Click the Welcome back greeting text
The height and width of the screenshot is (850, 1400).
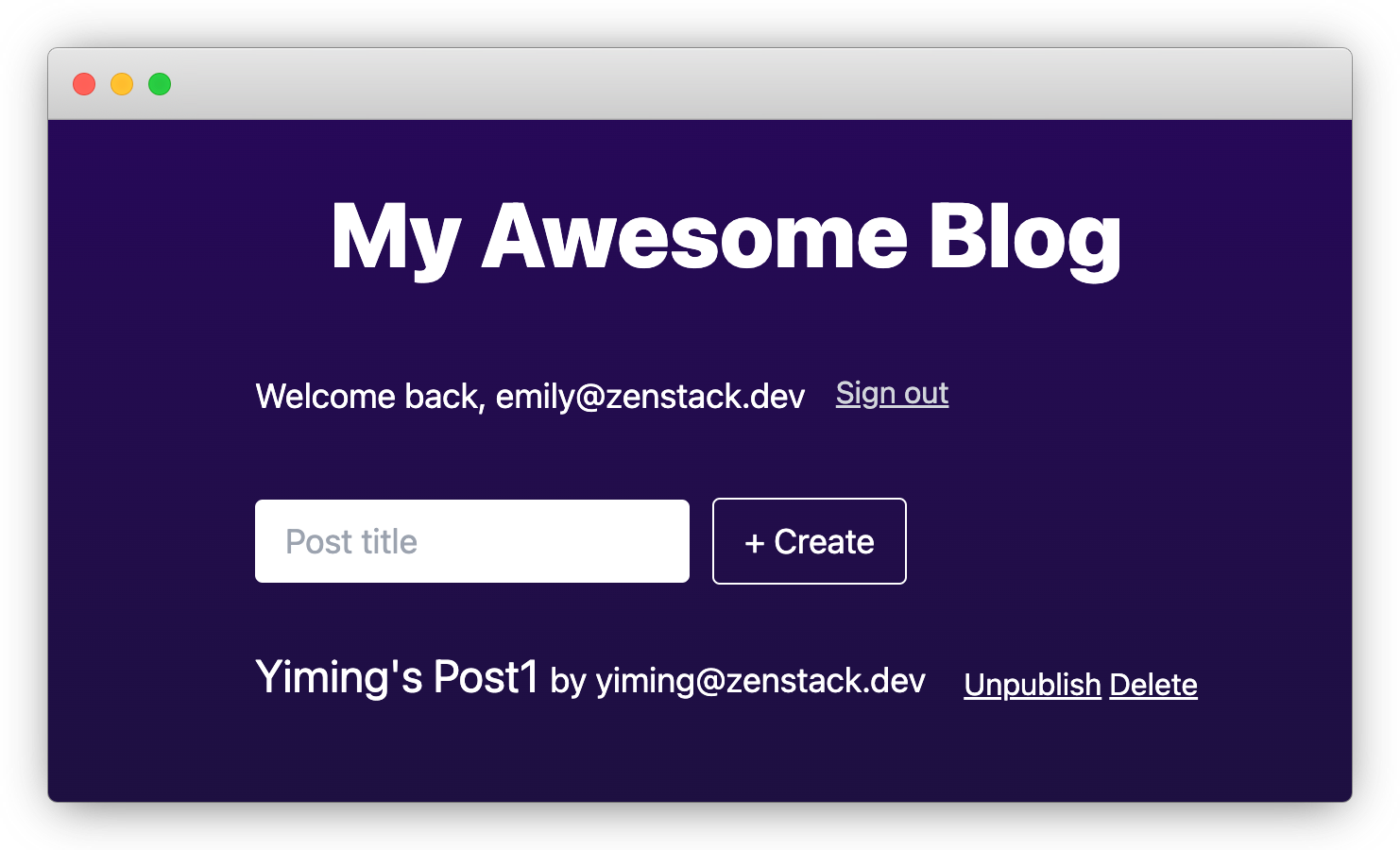[369, 397]
